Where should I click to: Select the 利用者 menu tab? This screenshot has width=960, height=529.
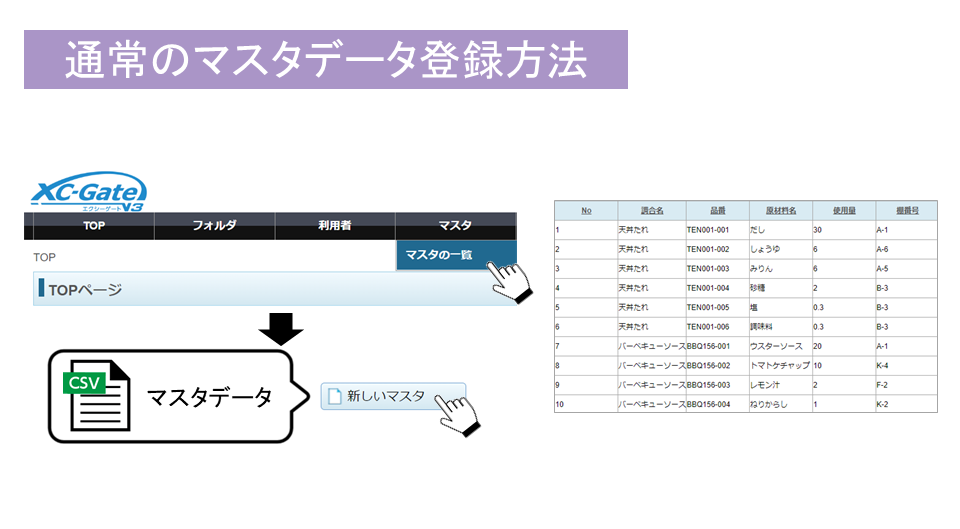tap(334, 226)
